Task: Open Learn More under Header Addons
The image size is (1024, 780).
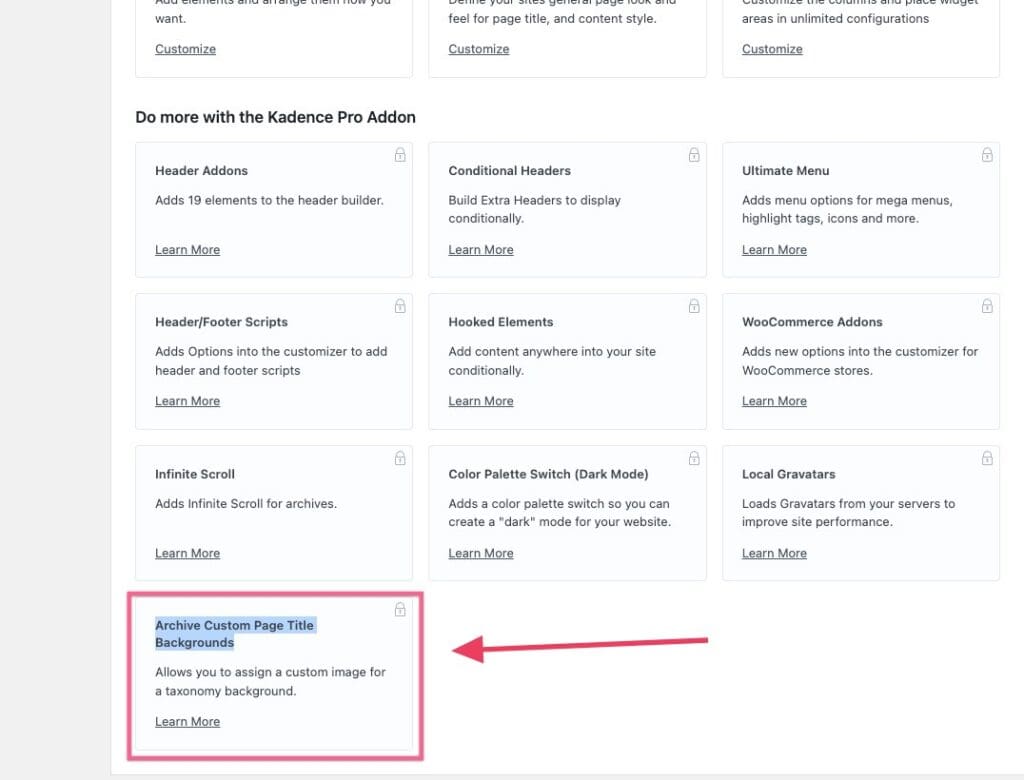Action: (187, 250)
